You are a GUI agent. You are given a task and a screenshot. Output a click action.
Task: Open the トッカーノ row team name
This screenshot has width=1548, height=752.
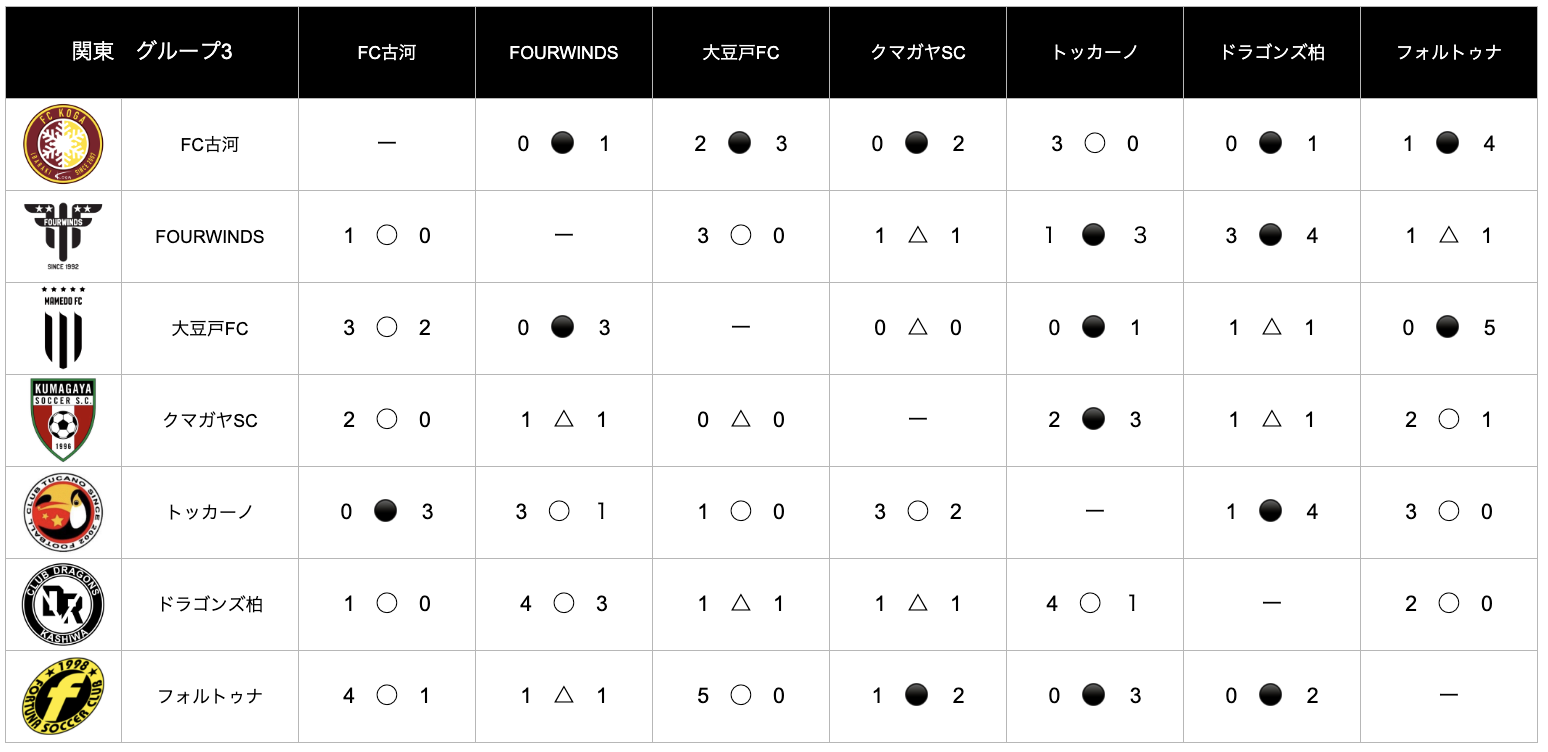click(209, 512)
